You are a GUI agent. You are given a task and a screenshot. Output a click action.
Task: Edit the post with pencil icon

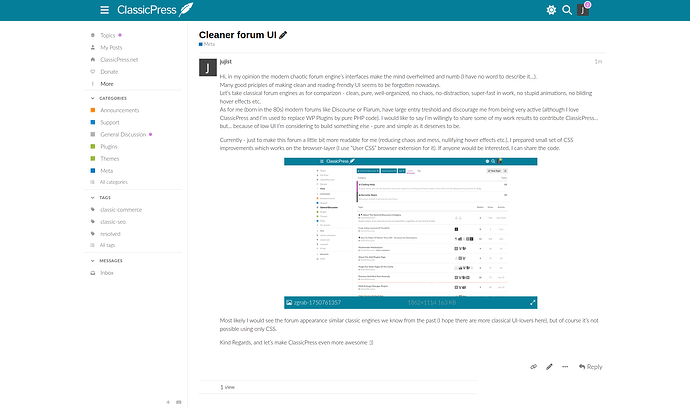tap(549, 367)
